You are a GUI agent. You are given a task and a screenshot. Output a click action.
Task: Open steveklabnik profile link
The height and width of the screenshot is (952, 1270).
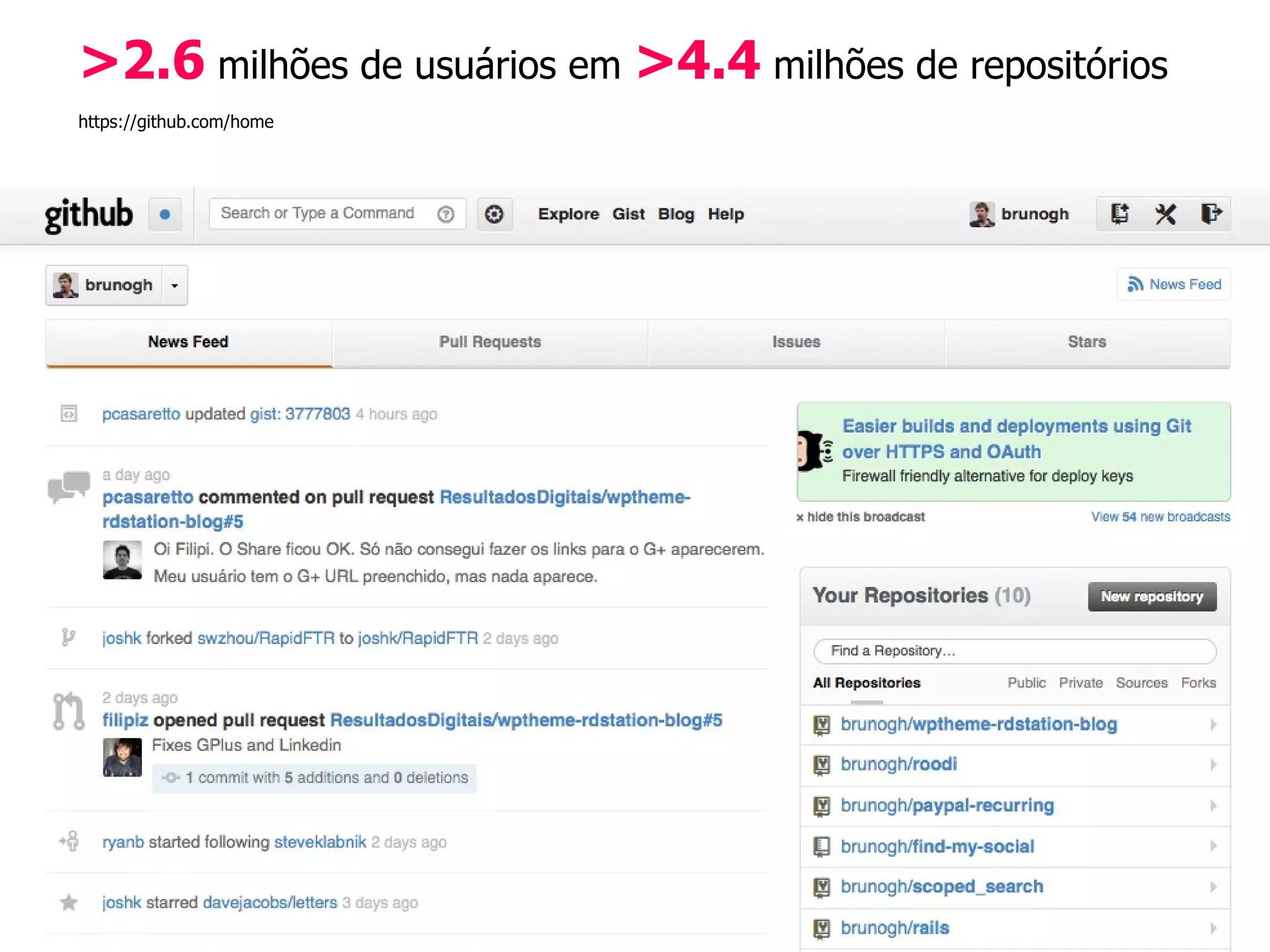tap(320, 842)
